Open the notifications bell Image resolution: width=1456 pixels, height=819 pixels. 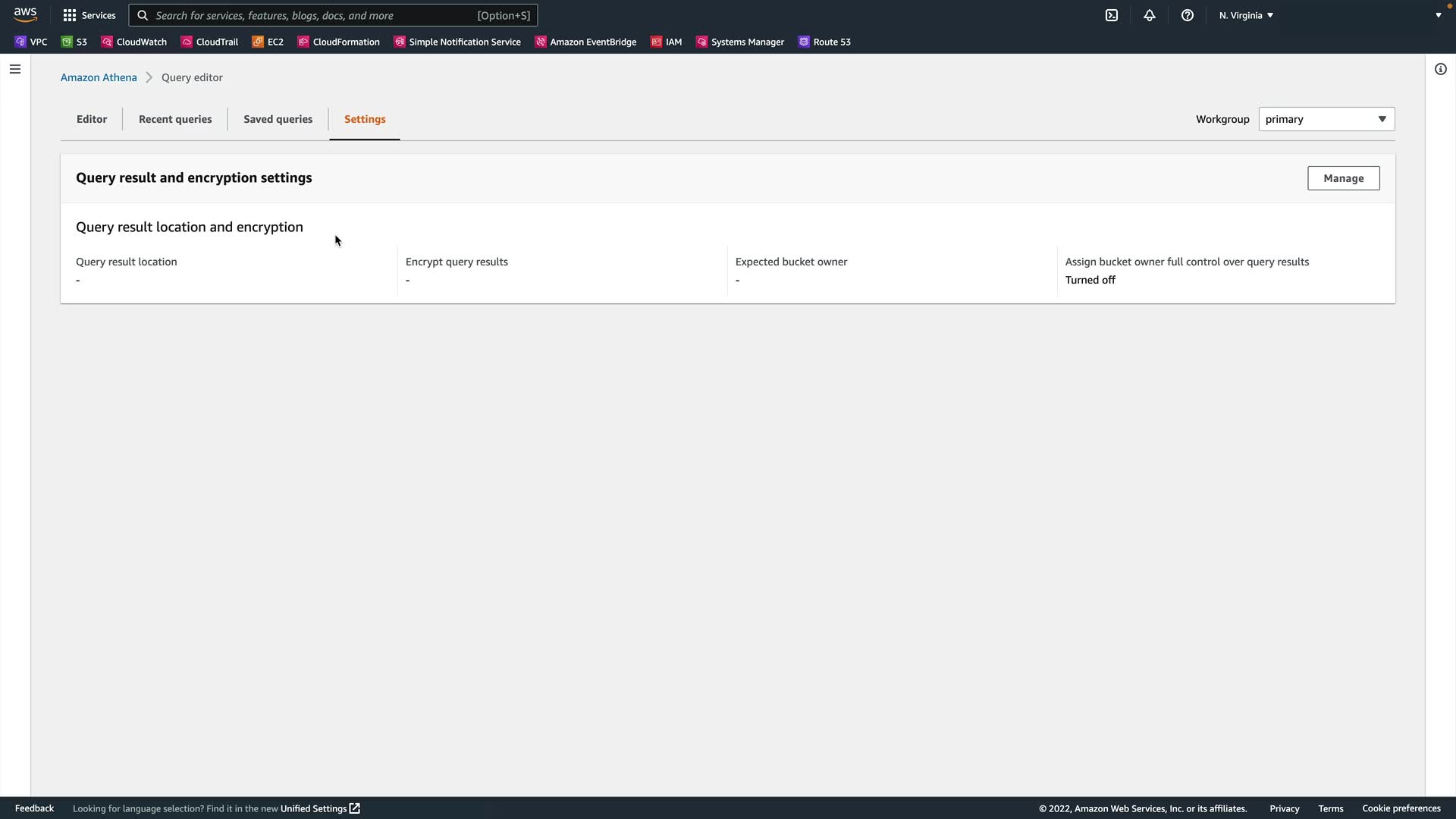point(1150,15)
